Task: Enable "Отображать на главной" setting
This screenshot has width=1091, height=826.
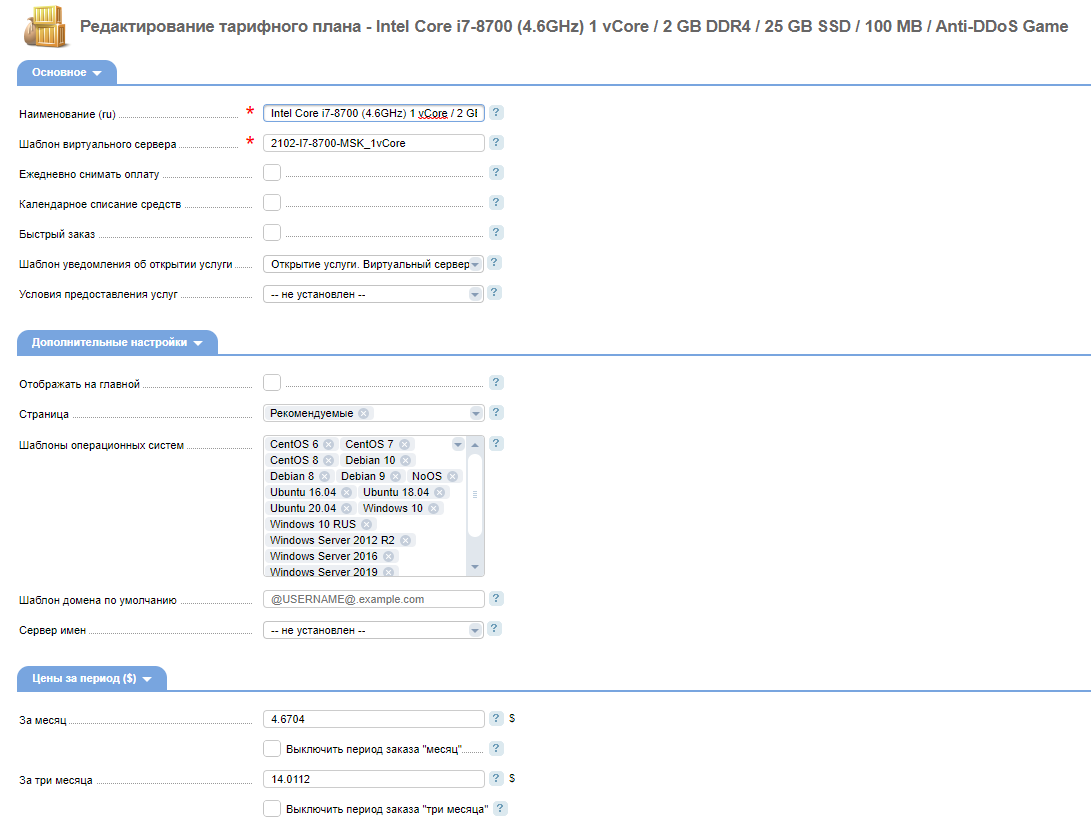Action: [x=271, y=382]
